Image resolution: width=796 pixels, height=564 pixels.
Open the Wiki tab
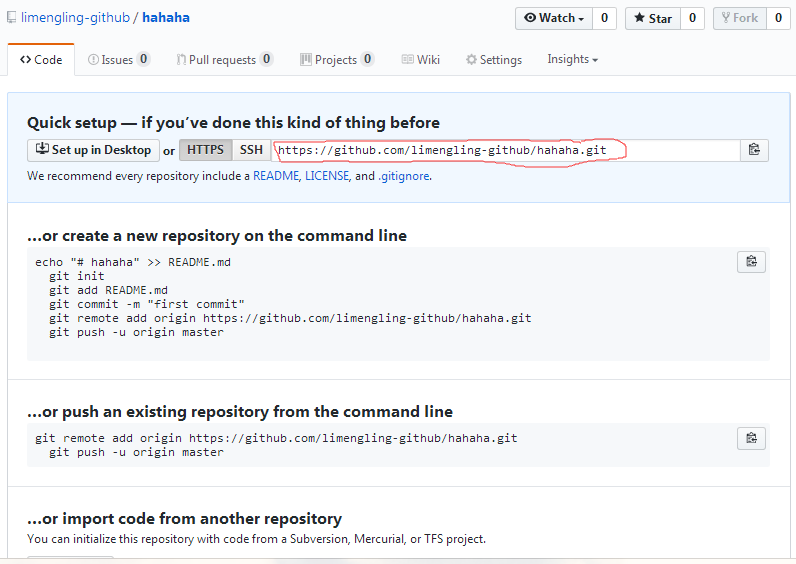coord(421,60)
